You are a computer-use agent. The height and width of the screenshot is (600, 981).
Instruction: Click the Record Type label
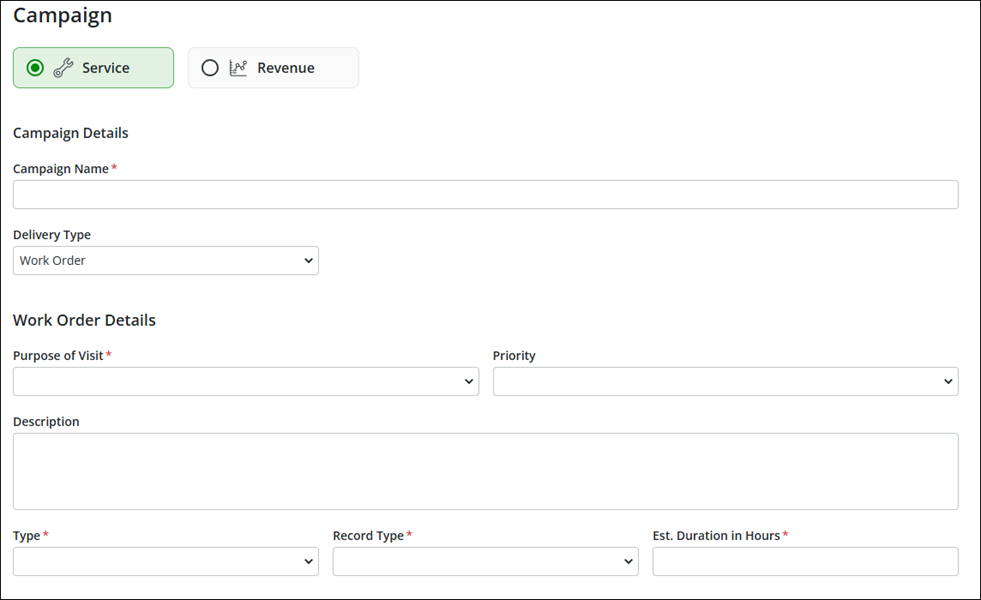369,536
